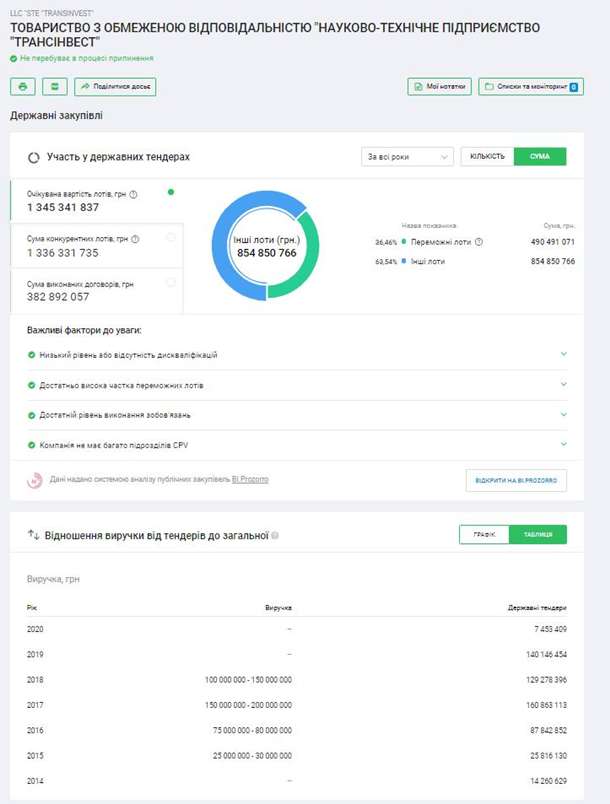Select the Сума конкурентних лотів radio option
Image resolution: width=610 pixels, height=804 pixels.
[171, 237]
